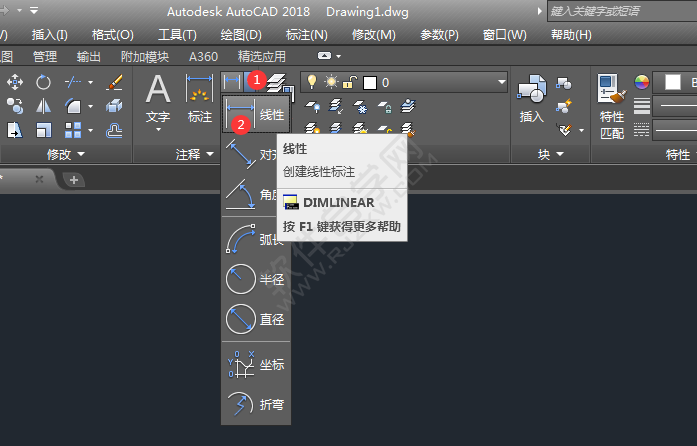Click the Create Block icon
Viewport: 697px width, 446px height.
564,83
